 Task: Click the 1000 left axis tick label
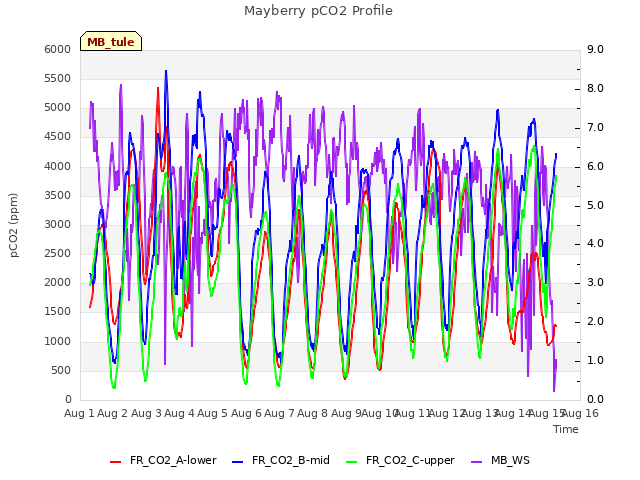pos(58,341)
